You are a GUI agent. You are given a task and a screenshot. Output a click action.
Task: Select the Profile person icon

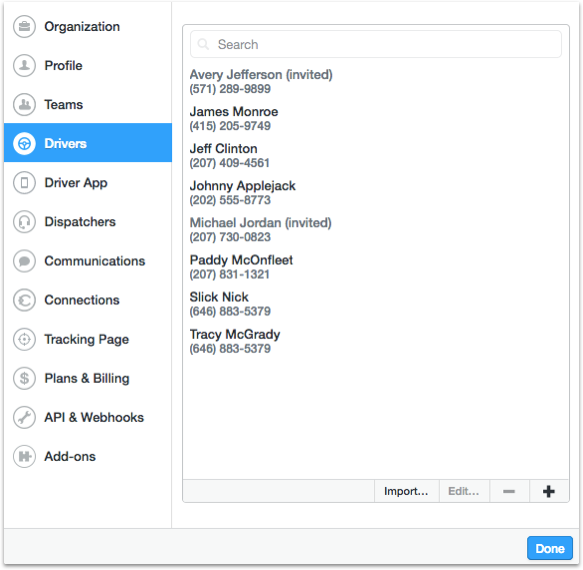click(x=24, y=66)
